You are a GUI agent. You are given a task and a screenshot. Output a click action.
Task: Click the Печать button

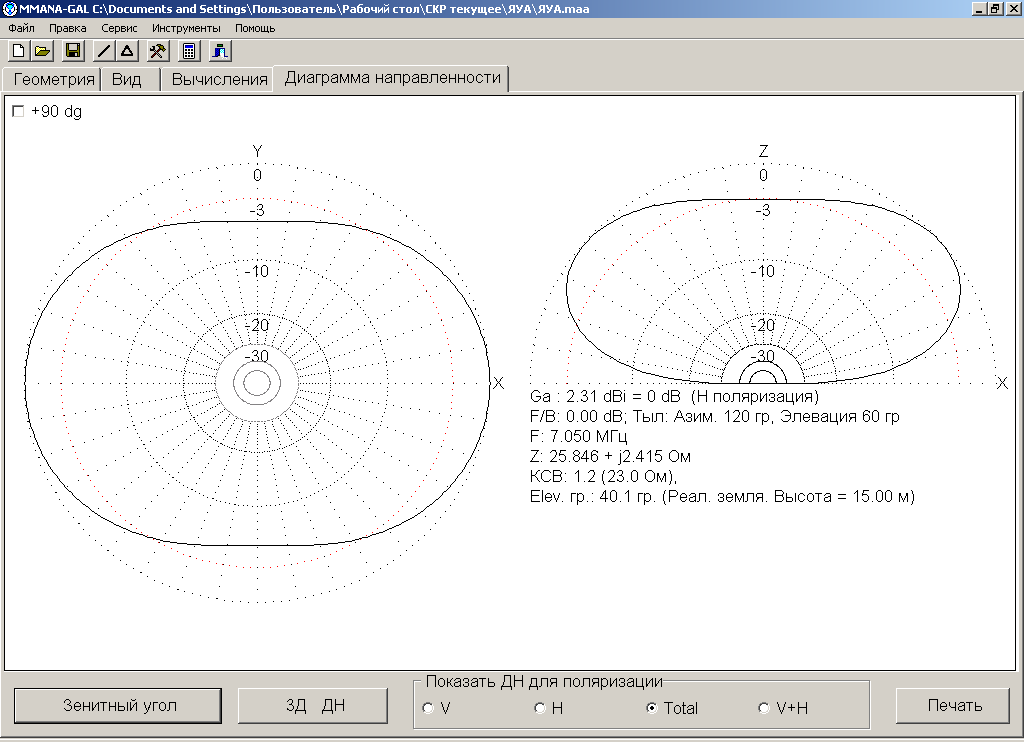(954, 705)
